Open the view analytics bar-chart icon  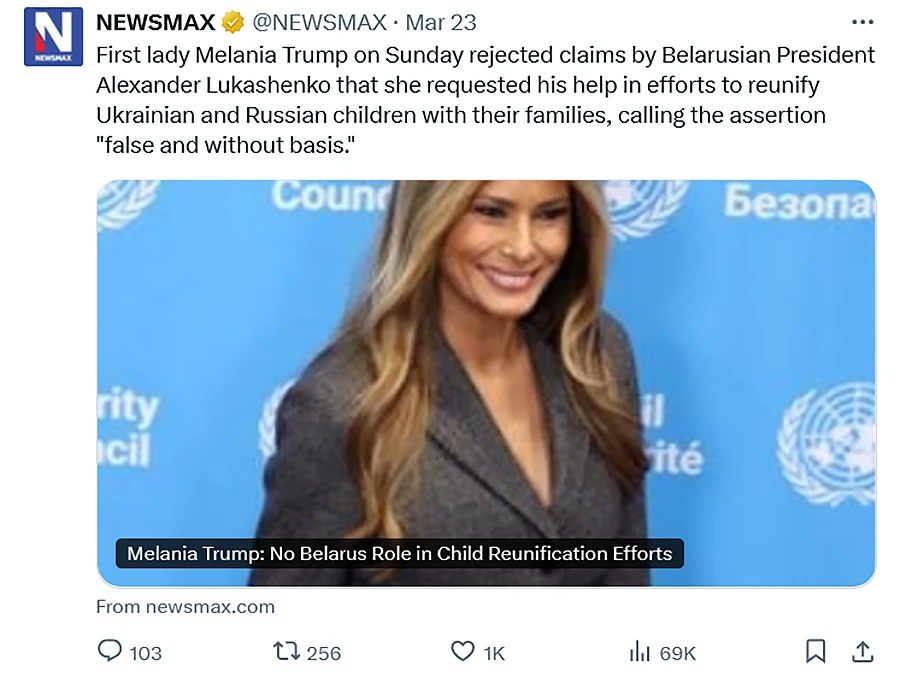tap(640, 652)
